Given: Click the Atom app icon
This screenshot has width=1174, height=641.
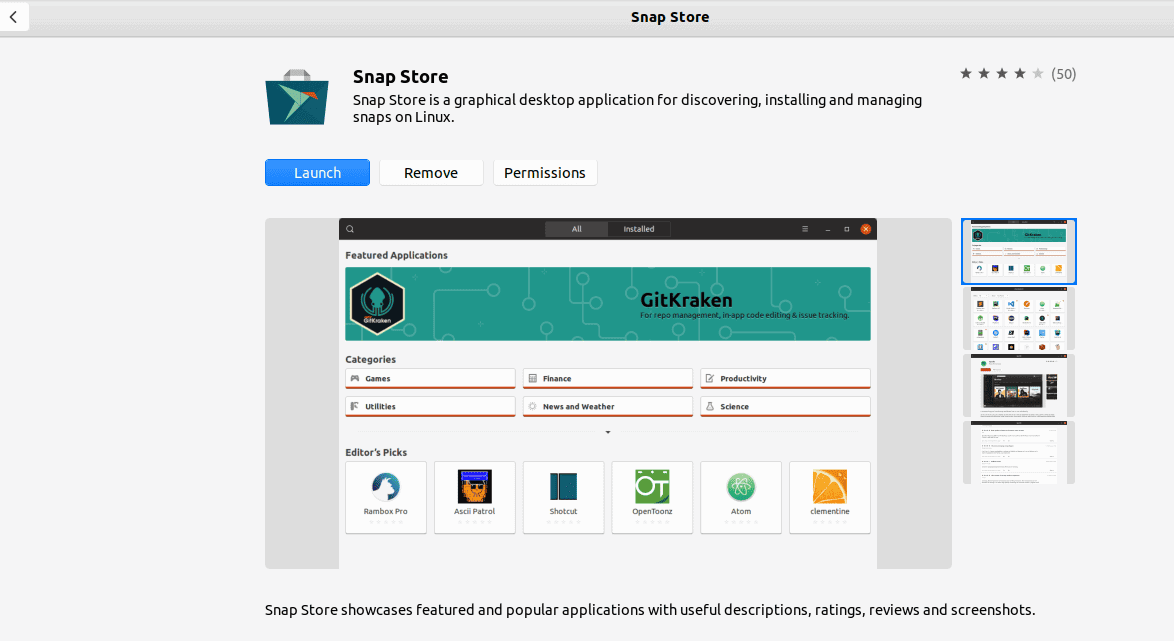Looking at the screenshot, I should click(740, 487).
